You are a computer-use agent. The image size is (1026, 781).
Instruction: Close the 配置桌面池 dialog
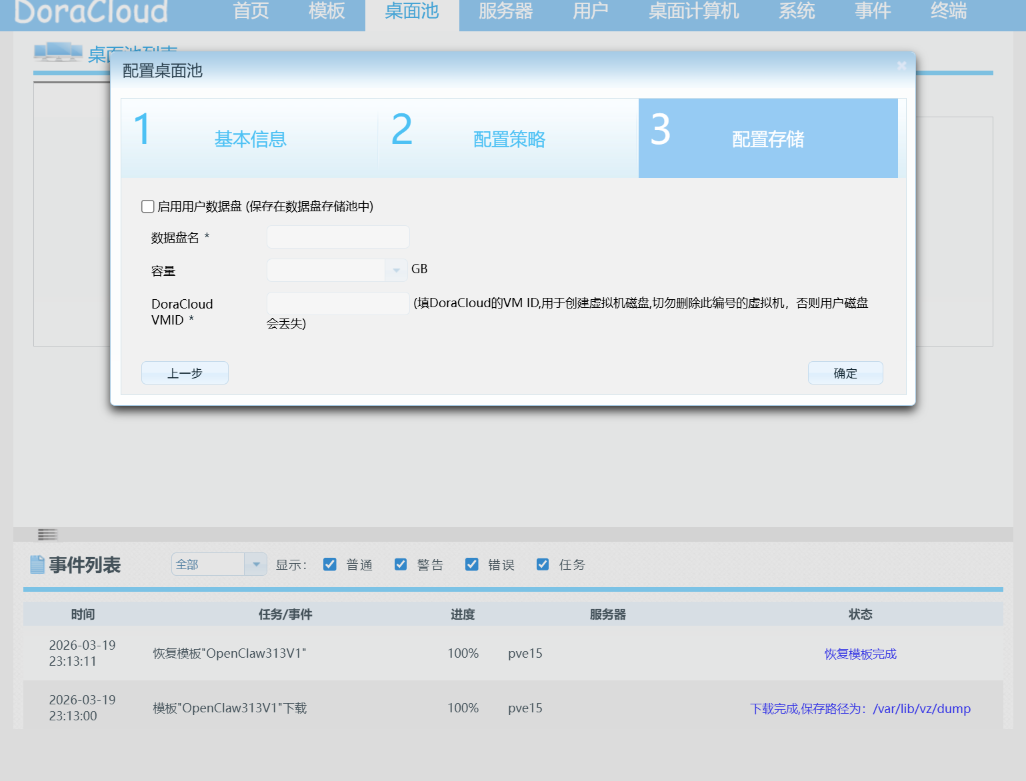tap(901, 65)
